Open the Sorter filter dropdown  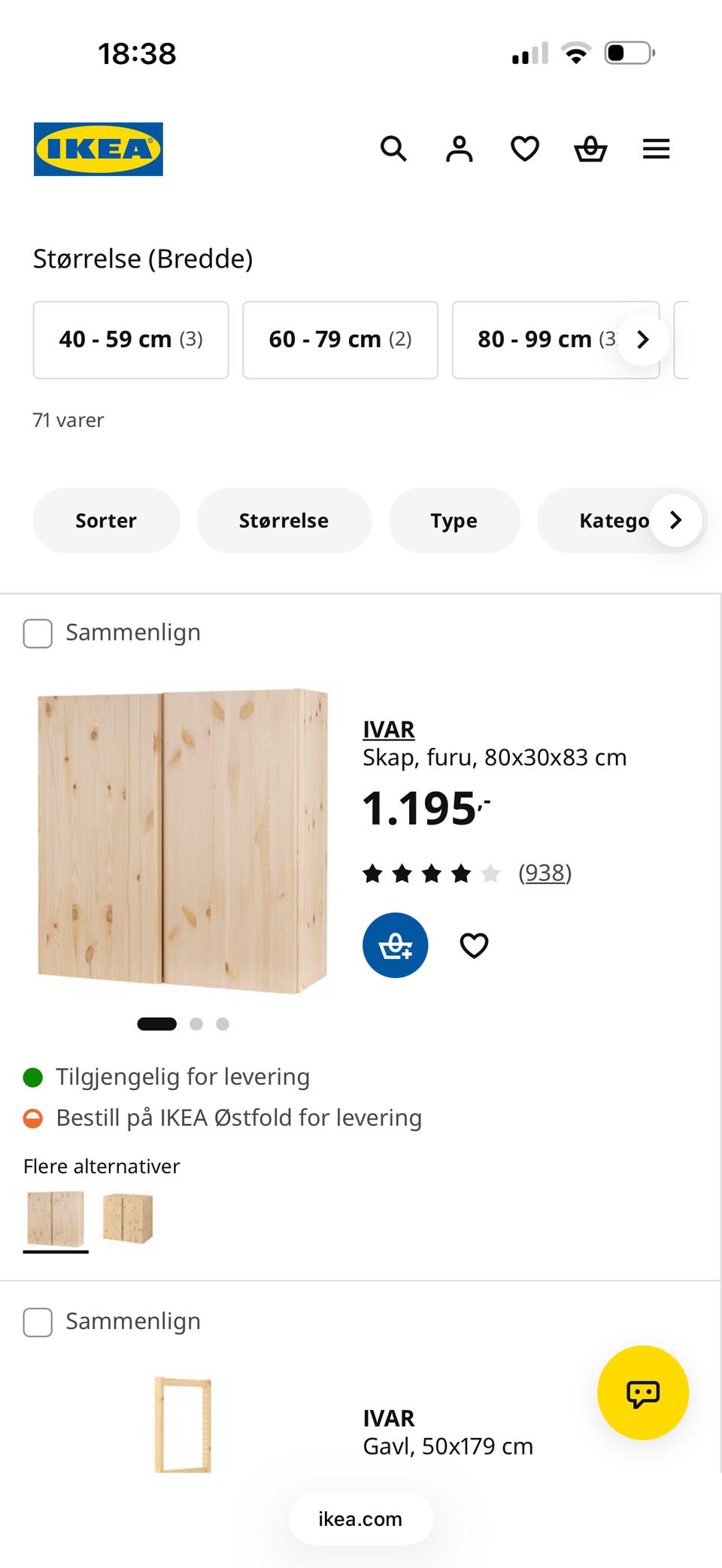pos(106,520)
